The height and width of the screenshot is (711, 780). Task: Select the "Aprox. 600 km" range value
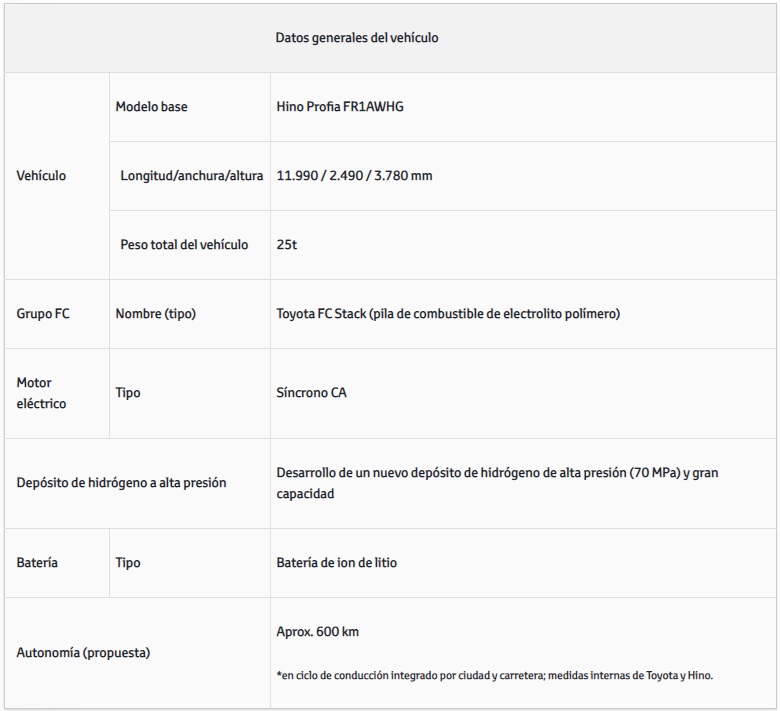318,633
